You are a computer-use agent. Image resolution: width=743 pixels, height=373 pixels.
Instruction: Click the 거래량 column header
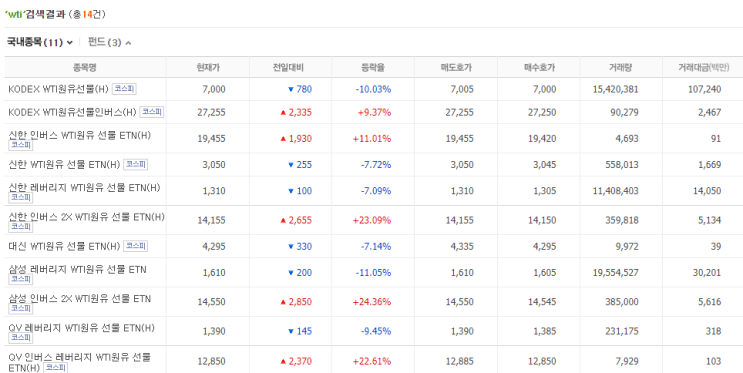[x=621, y=67]
